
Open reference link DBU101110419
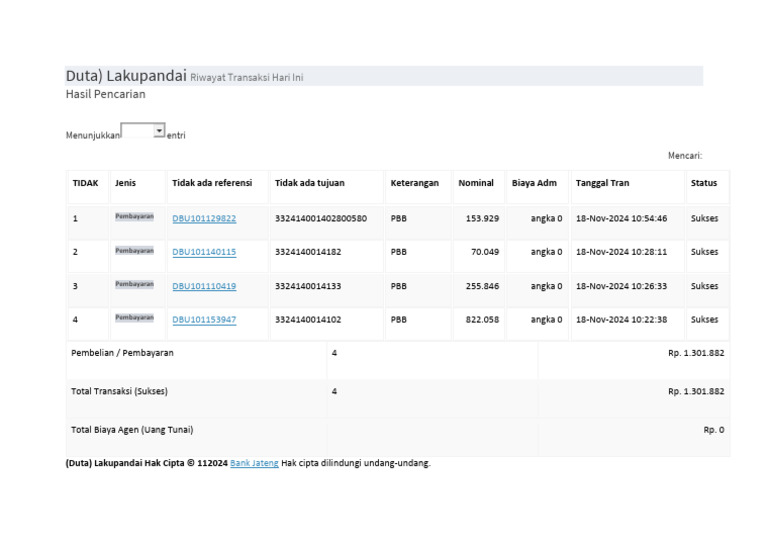point(204,286)
